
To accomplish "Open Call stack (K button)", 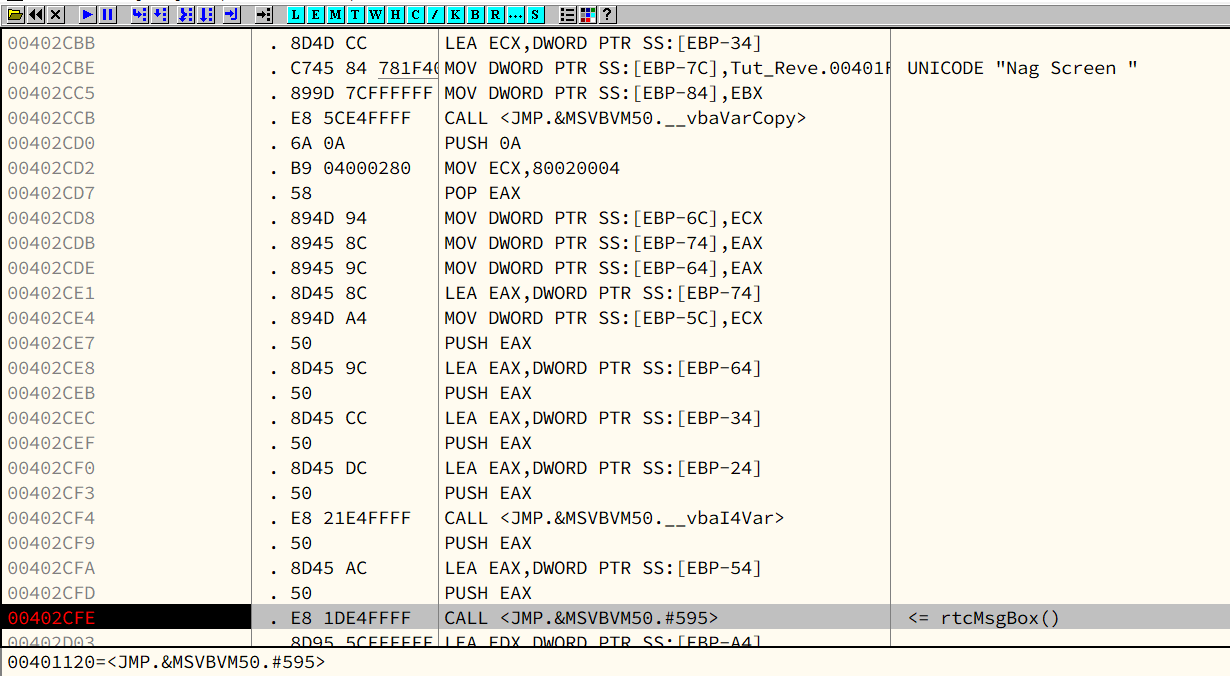I will point(456,15).
